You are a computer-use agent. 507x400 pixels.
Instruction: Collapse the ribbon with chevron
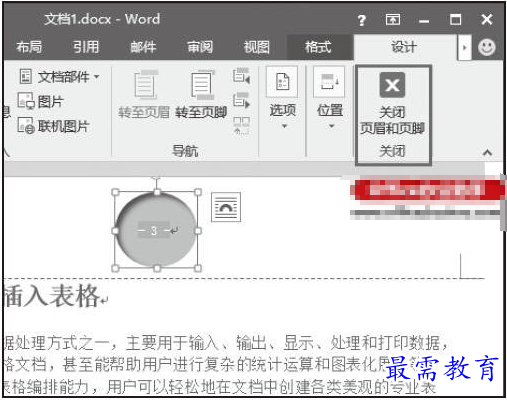(x=487, y=153)
